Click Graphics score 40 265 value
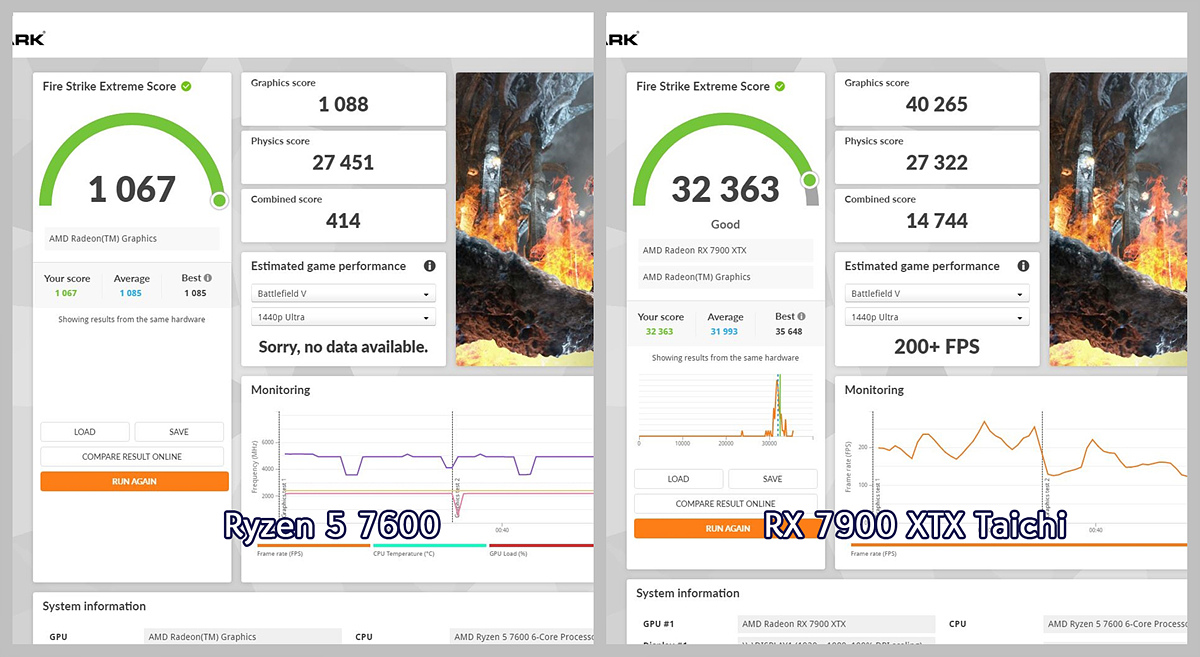 pos(937,104)
